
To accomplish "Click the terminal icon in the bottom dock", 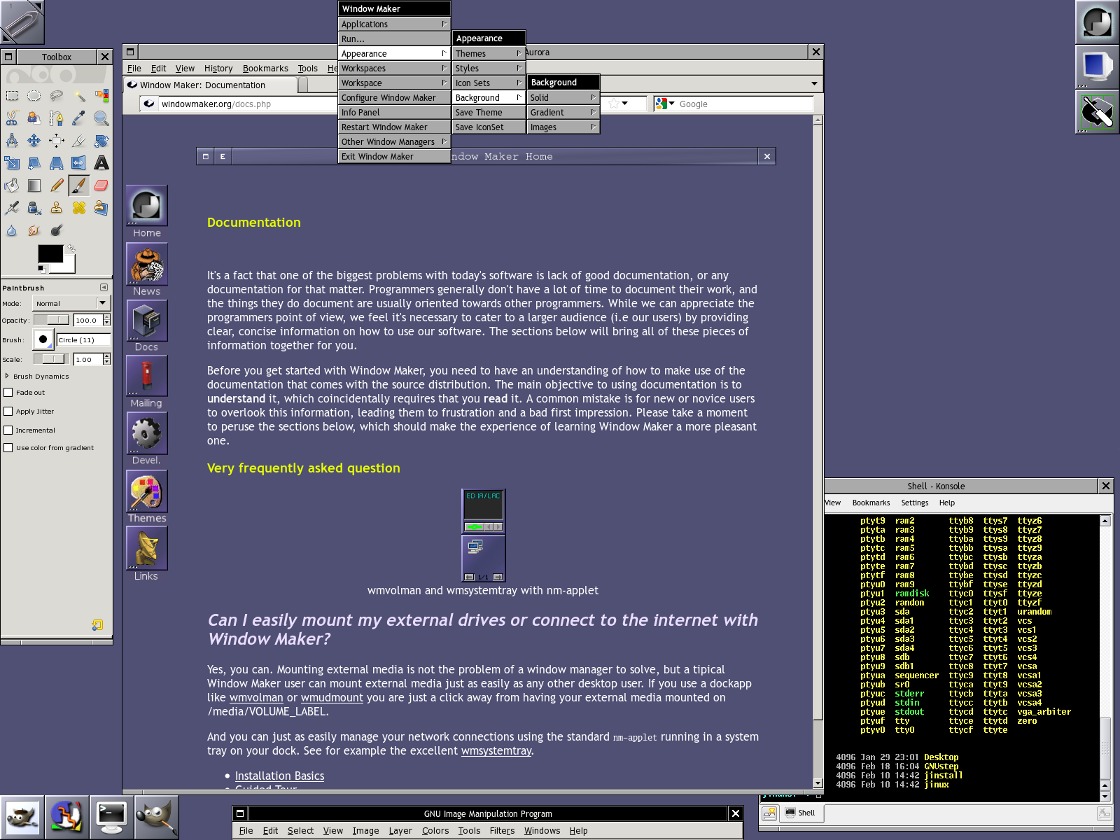I will click(x=111, y=816).
